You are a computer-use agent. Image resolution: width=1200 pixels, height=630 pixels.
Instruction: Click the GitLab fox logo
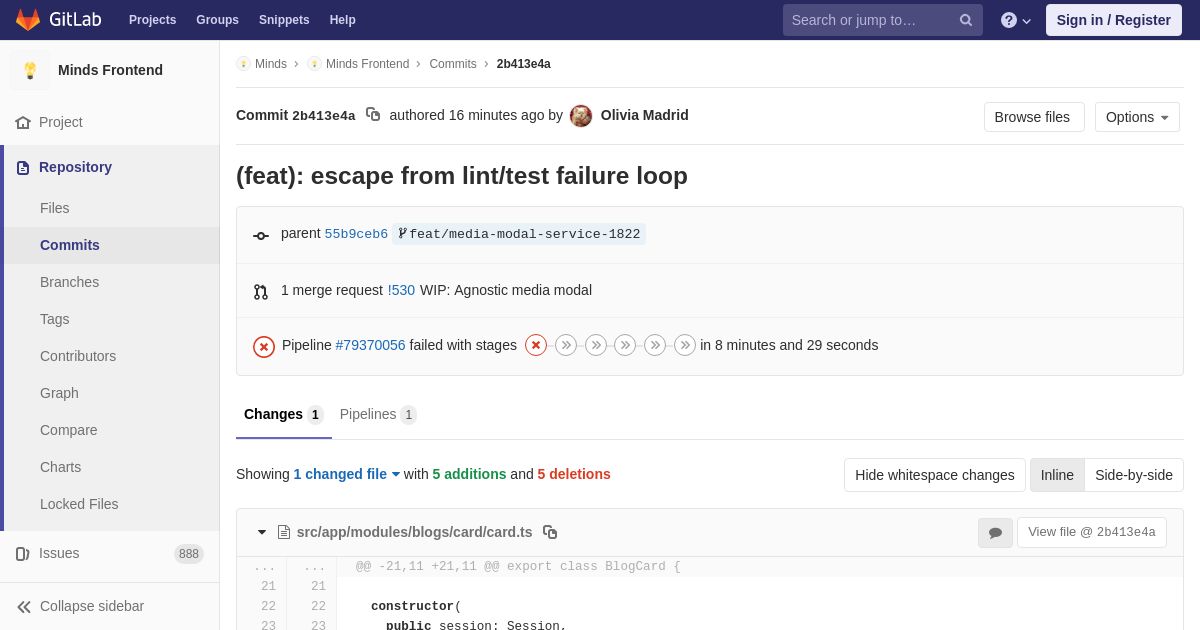click(x=28, y=20)
